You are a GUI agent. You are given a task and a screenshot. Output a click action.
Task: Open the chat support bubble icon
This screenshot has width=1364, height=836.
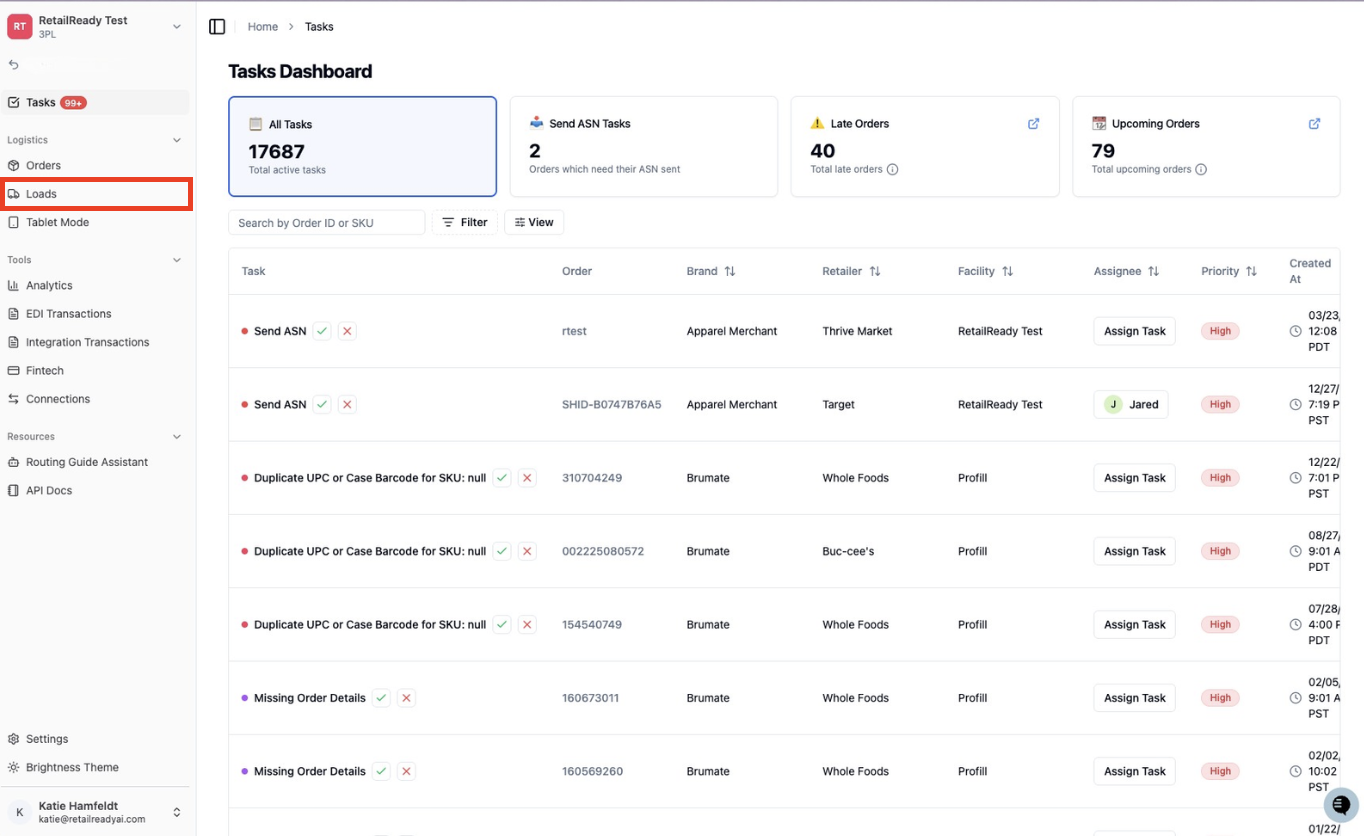[x=1341, y=805]
